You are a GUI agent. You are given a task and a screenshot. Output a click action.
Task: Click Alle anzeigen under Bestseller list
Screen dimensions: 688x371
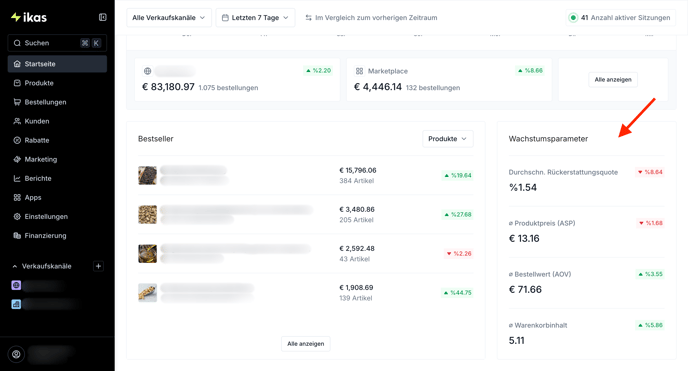click(306, 344)
